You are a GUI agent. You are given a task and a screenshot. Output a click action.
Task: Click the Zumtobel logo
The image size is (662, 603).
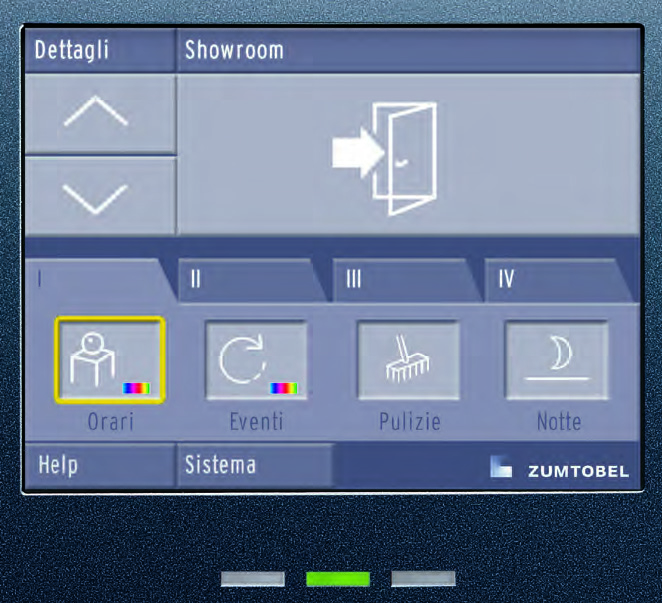[560, 469]
